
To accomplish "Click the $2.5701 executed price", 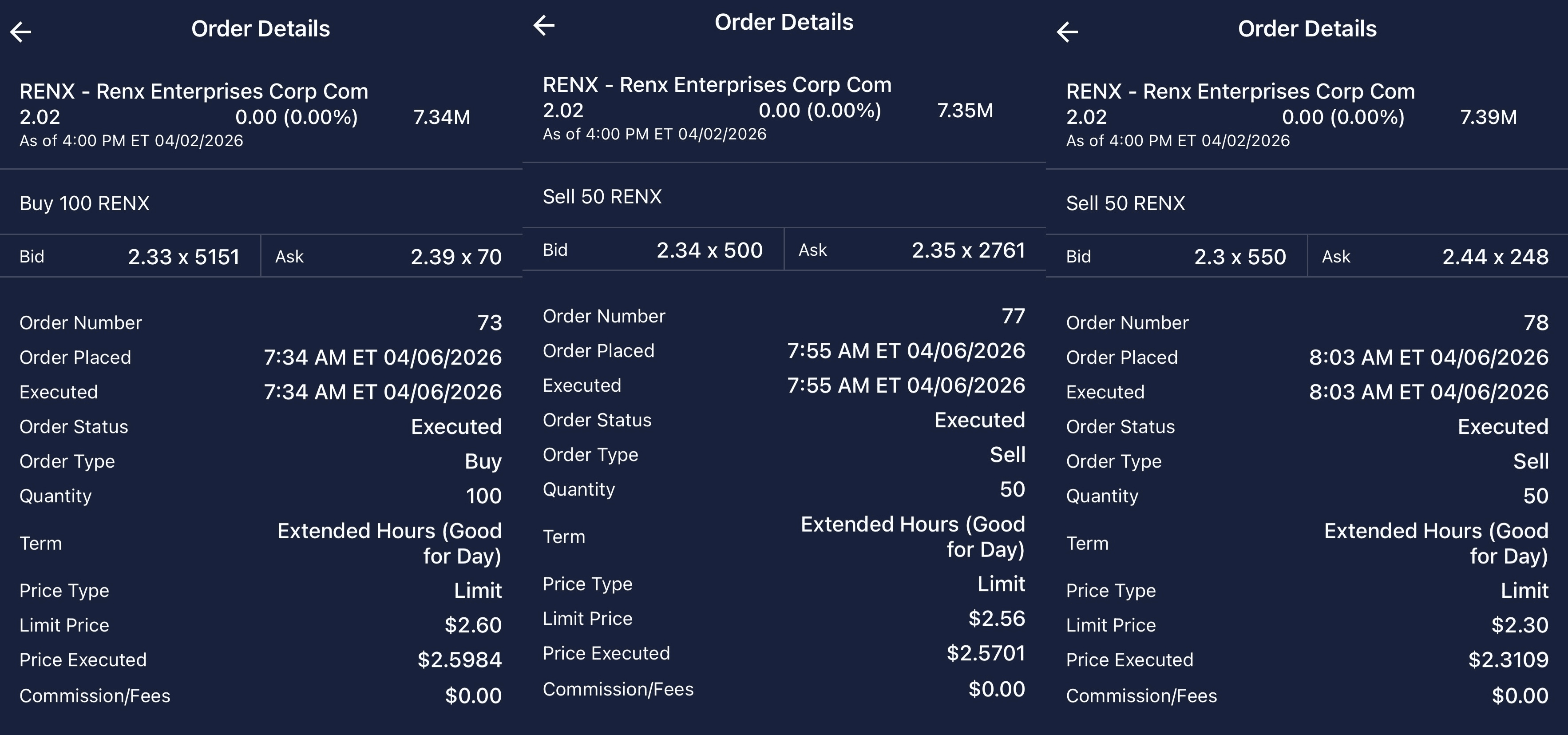I will [986, 653].
